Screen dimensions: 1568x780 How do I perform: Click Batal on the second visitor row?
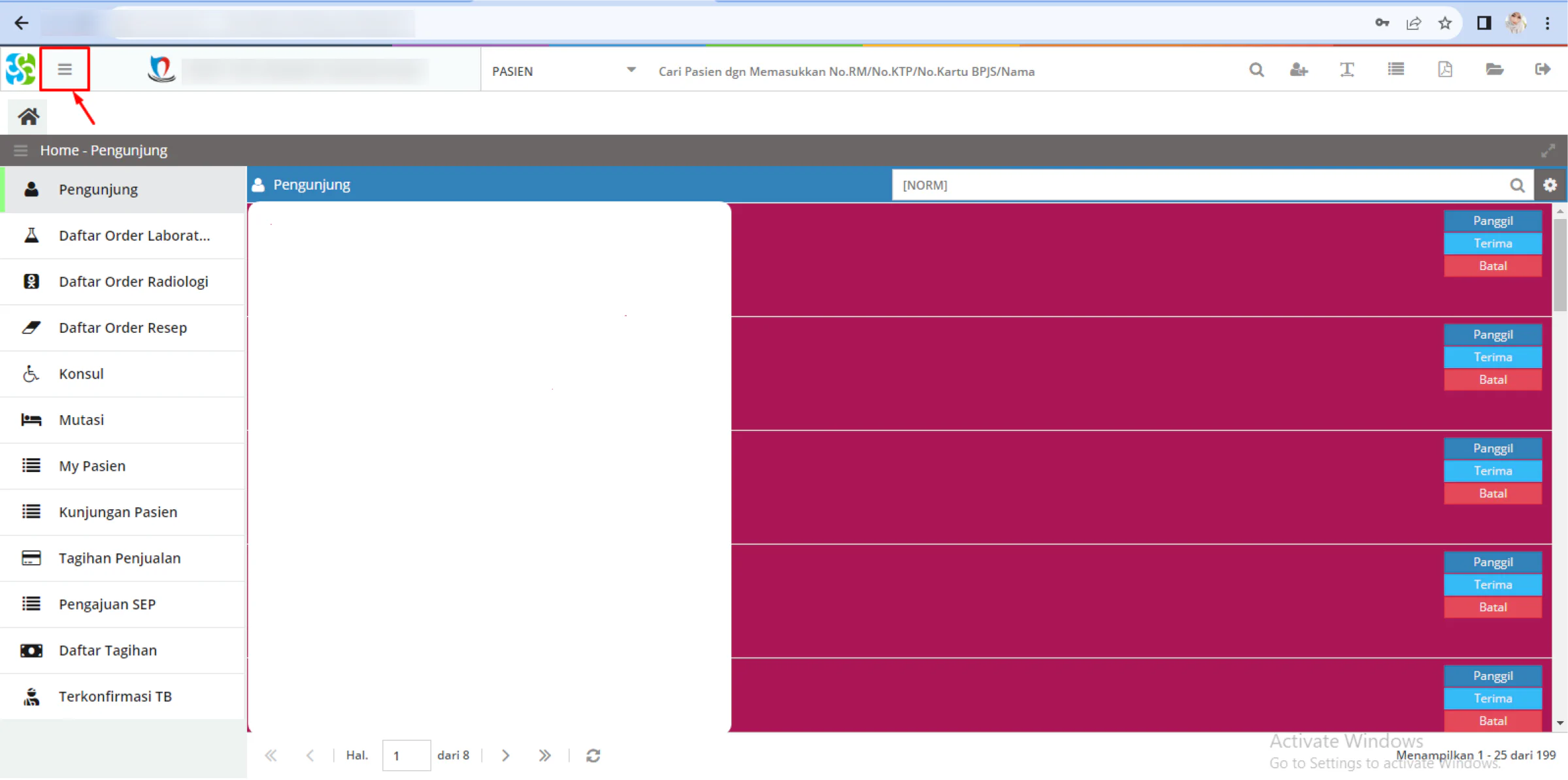coord(1492,380)
